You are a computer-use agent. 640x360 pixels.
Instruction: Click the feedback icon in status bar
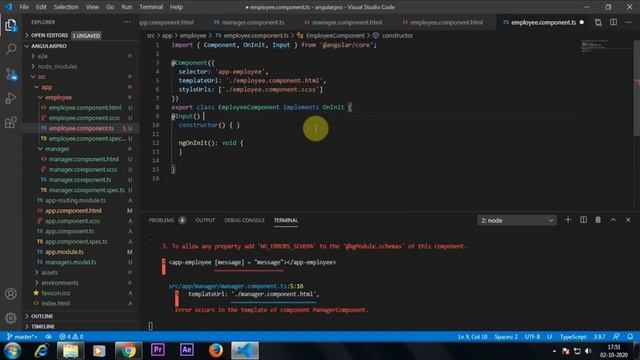(x=616, y=337)
